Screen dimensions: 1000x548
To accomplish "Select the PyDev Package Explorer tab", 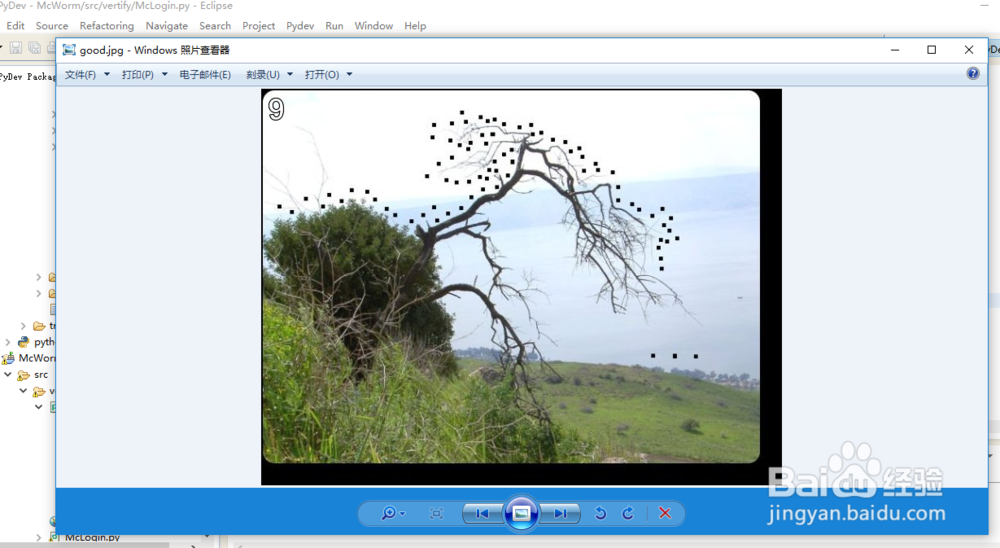I will click(x=28, y=77).
